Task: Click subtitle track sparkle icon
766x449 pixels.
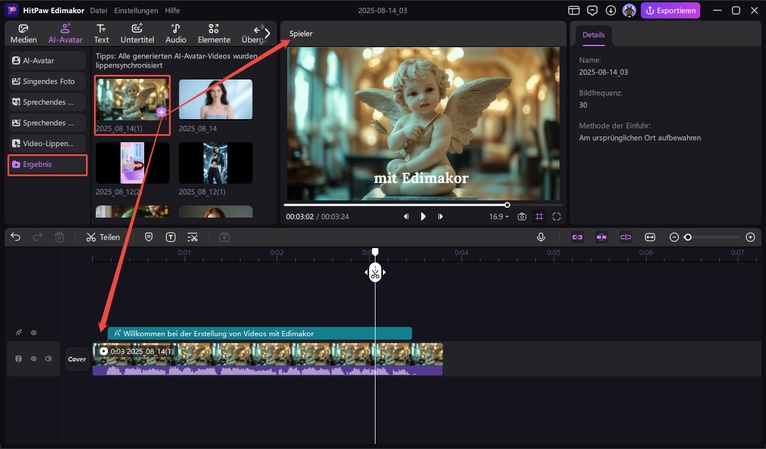Action: click(x=19, y=333)
